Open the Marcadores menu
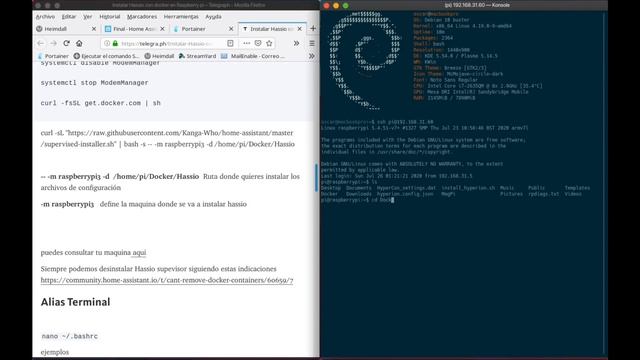 pos(142,17)
